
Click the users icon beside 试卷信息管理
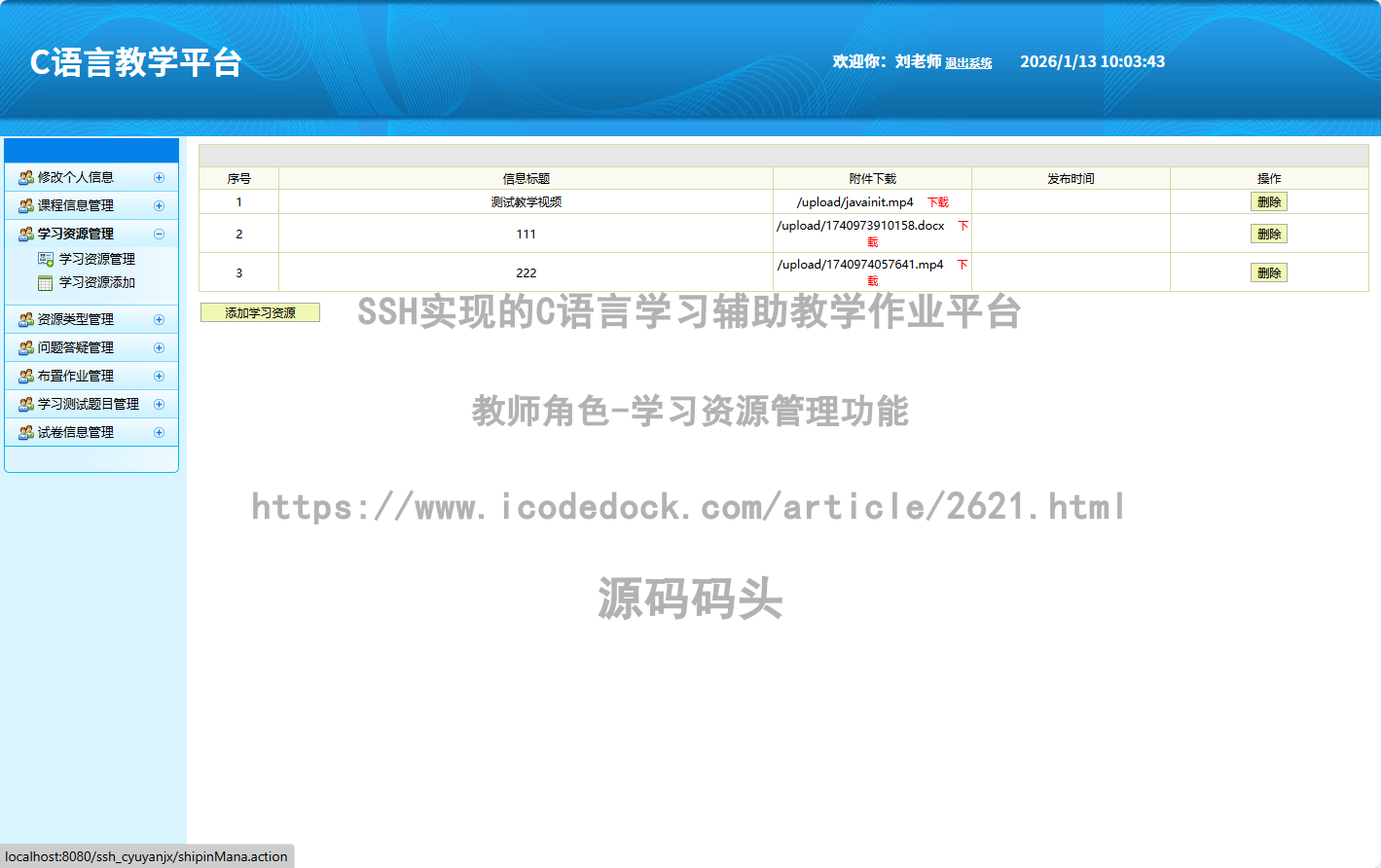click(x=26, y=433)
